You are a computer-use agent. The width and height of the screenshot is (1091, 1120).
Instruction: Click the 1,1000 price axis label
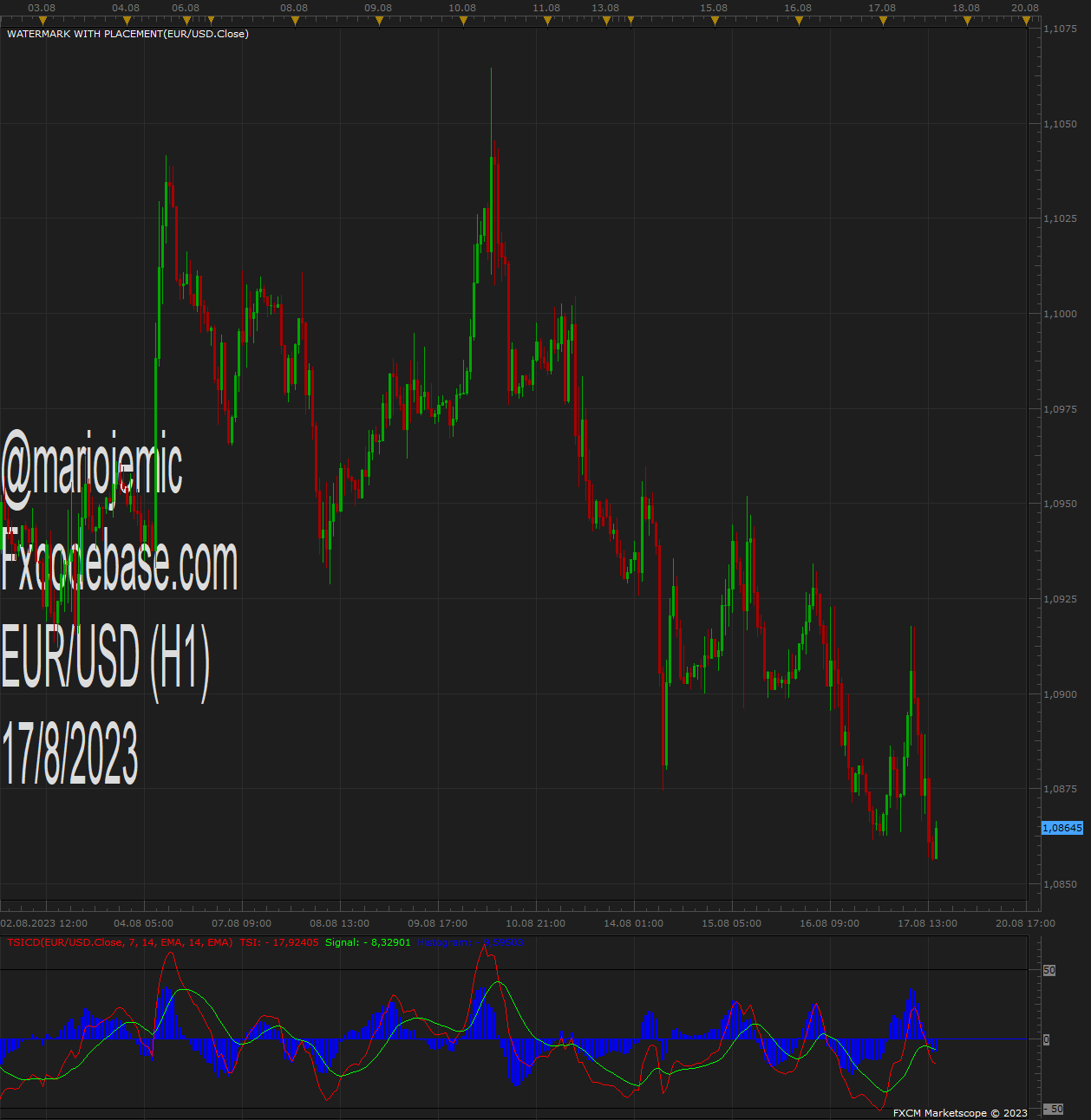click(x=1060, y=314)
